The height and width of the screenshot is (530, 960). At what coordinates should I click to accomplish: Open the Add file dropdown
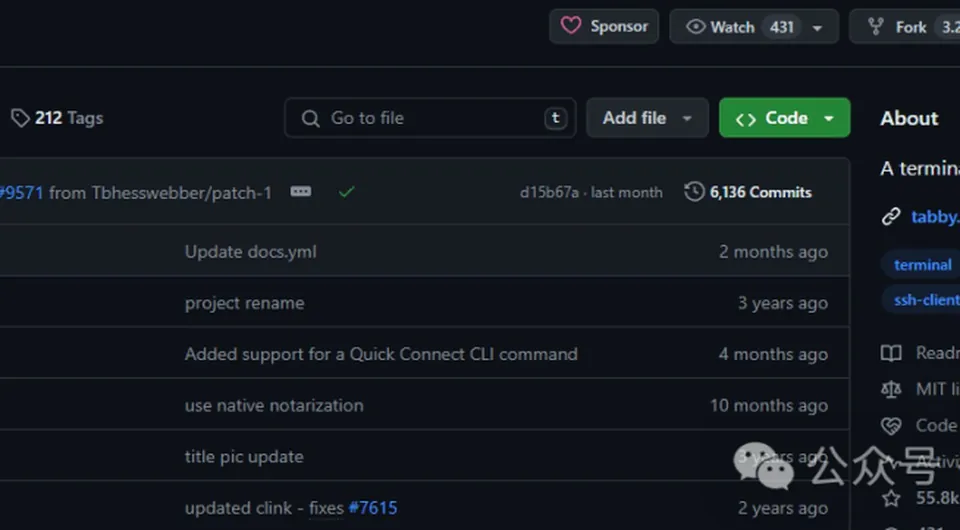click(x=647, y=118)
